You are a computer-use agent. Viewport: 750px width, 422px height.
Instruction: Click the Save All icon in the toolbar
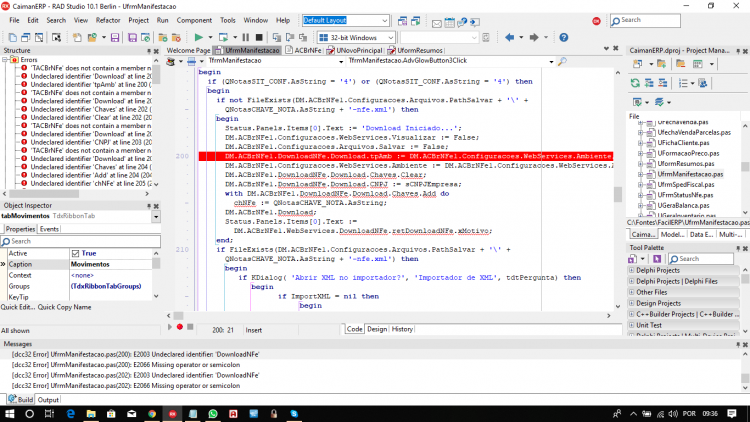click(x=132, y=37)
